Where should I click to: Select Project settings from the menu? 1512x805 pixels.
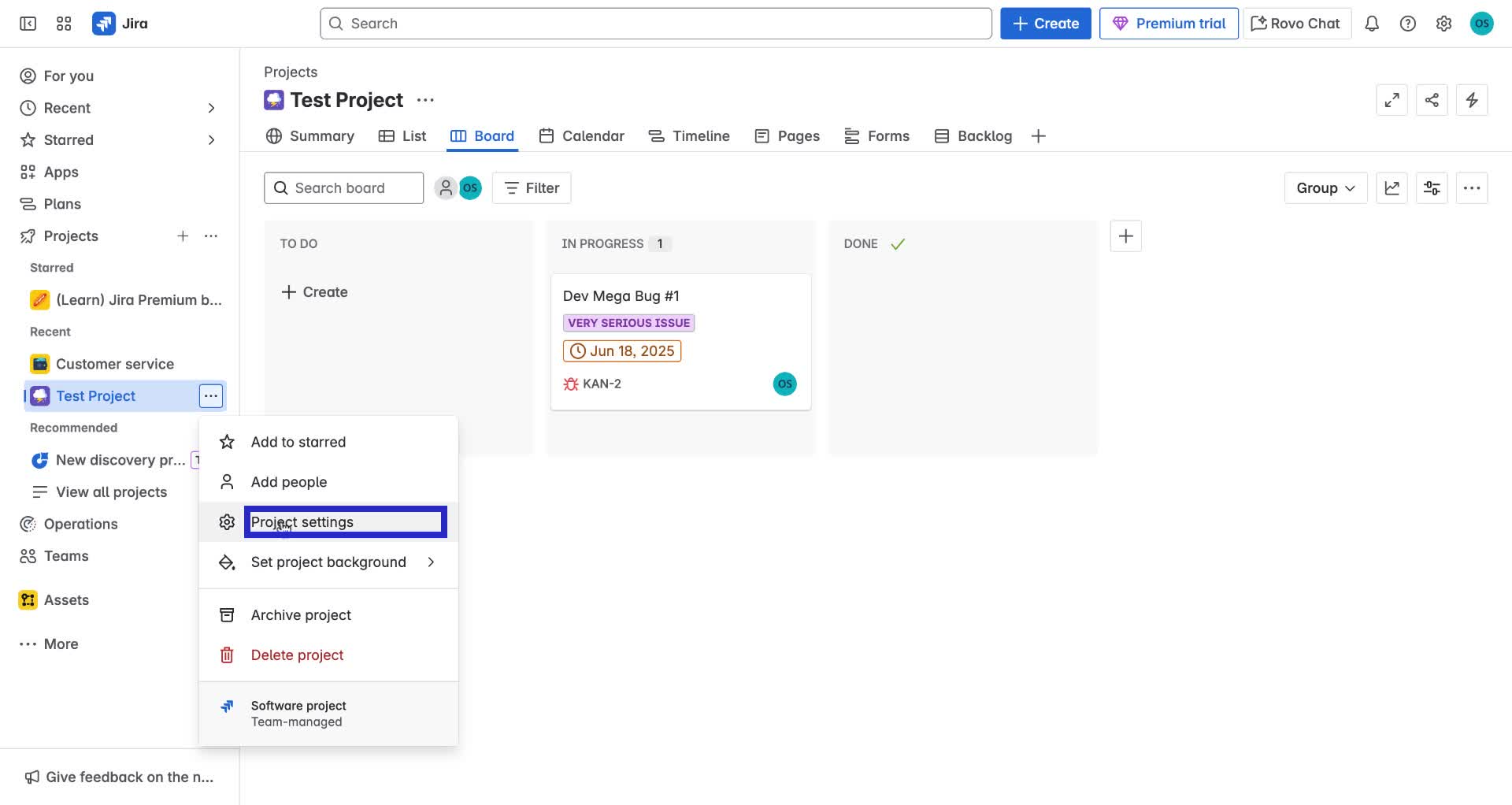[x=302, y=521]
